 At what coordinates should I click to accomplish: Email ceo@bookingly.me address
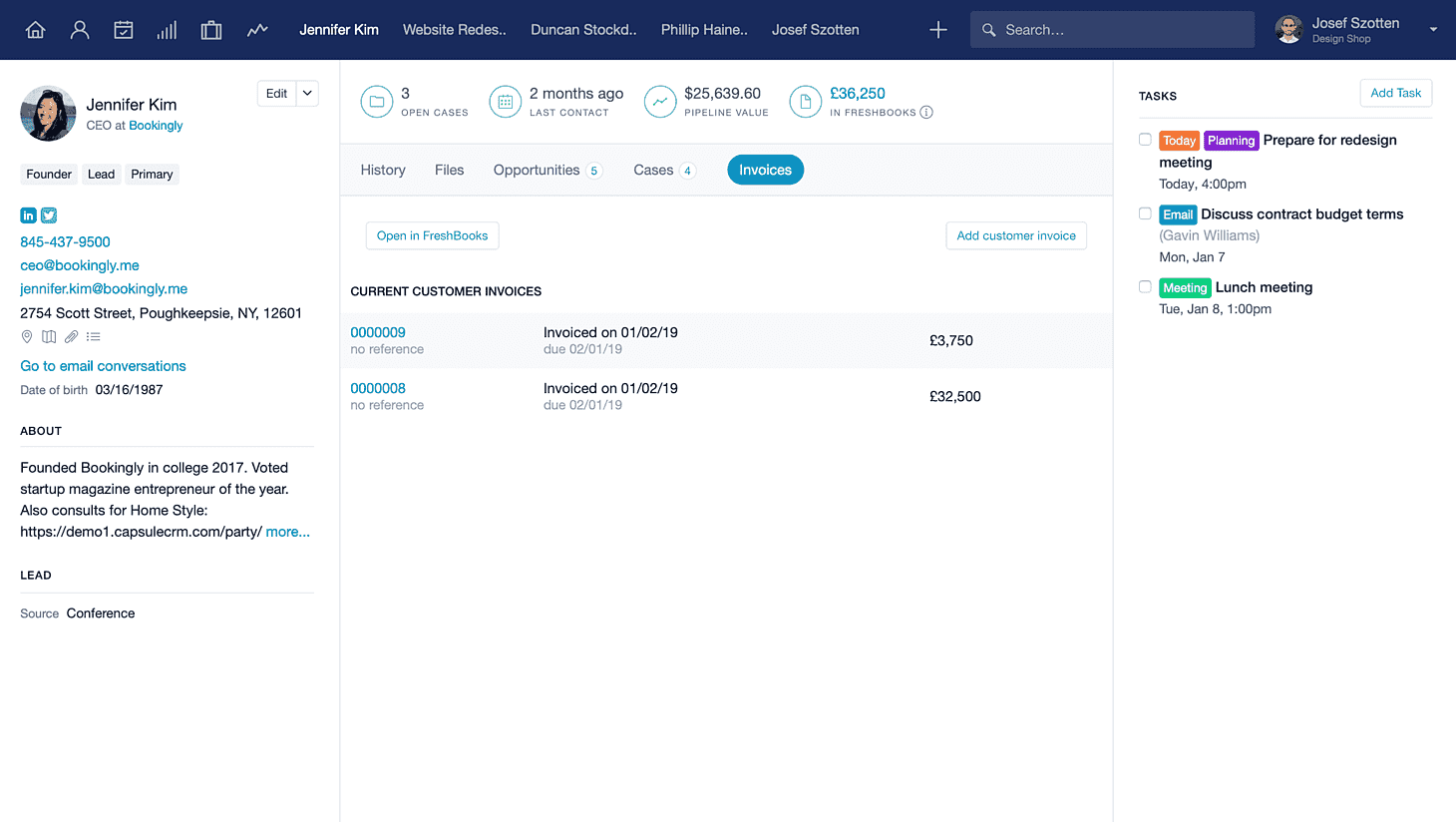click(80, 265)
